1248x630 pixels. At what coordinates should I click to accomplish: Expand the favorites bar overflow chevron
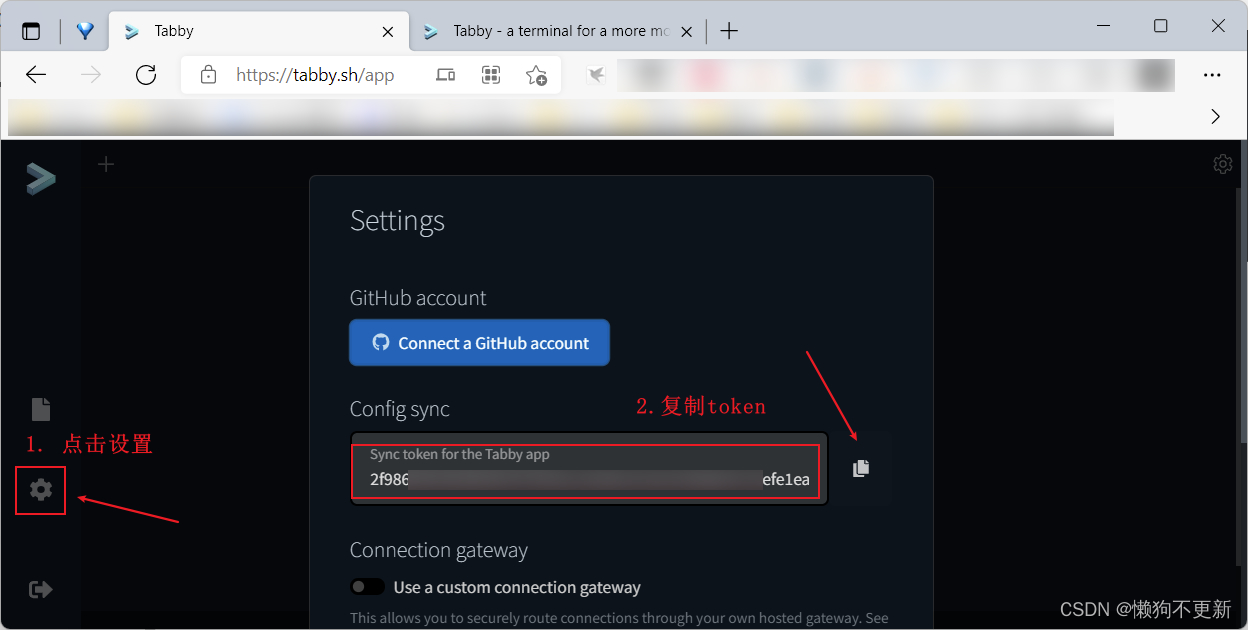[x=1215, y=117]
